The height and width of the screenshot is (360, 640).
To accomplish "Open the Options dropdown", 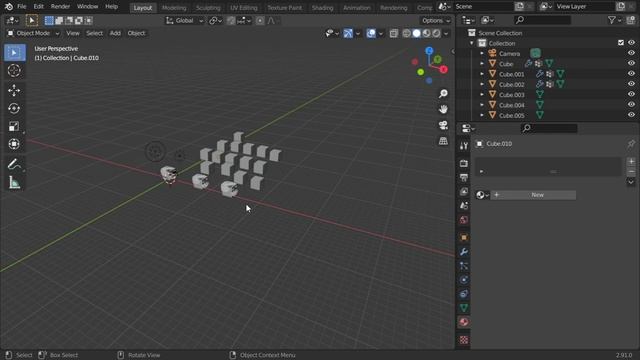I will pyautogui.click(x=436, y=20).
